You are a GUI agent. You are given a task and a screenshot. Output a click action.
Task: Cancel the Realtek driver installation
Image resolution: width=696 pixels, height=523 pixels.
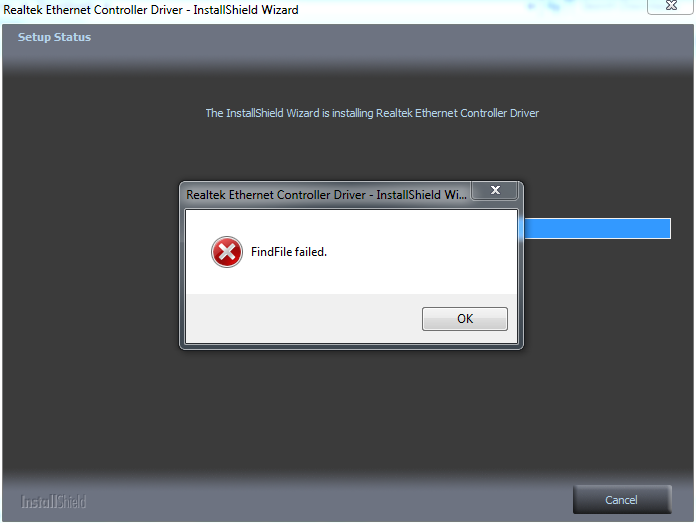(x=622, y=500)
